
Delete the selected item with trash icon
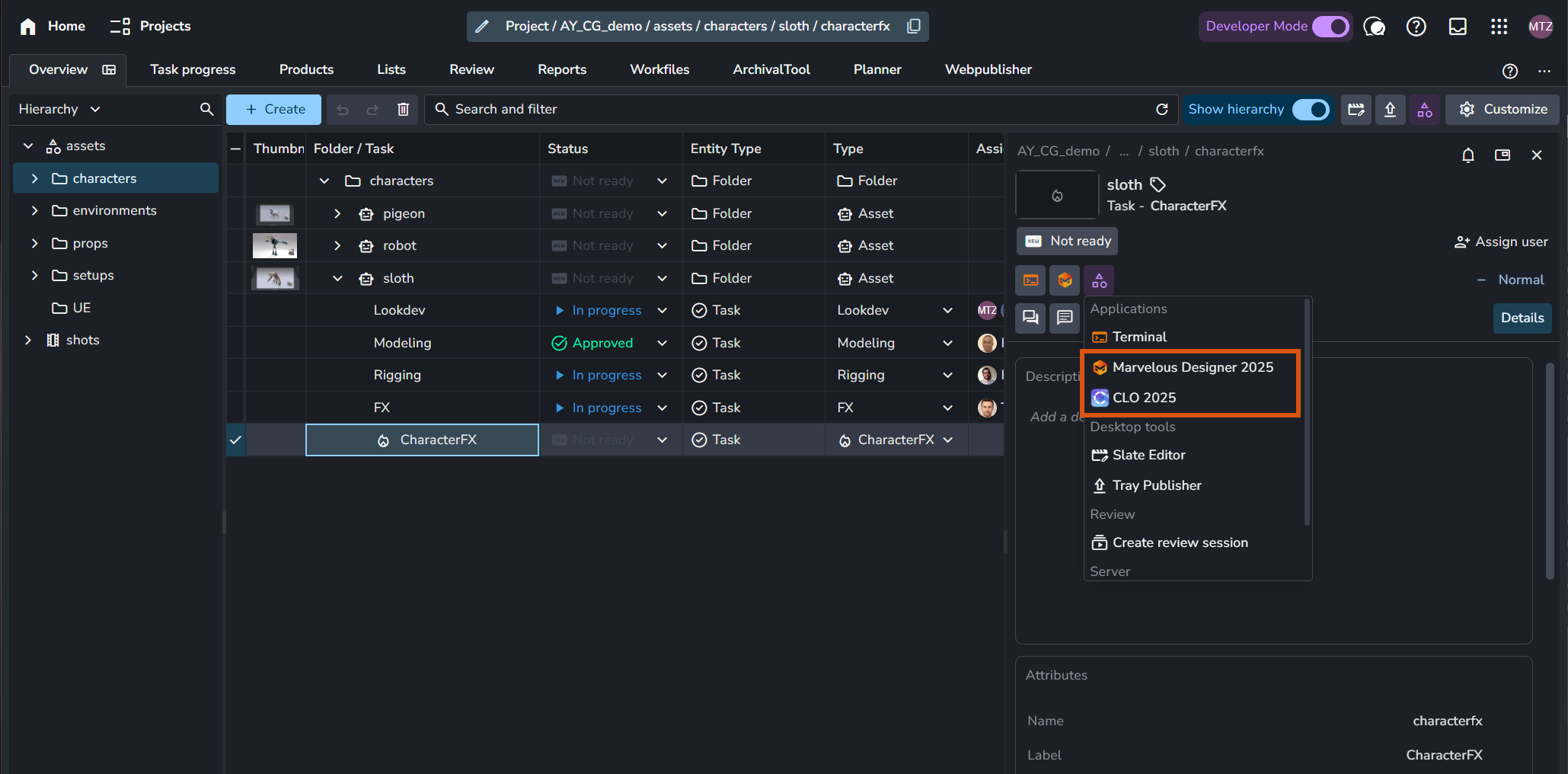coord(403,110)
